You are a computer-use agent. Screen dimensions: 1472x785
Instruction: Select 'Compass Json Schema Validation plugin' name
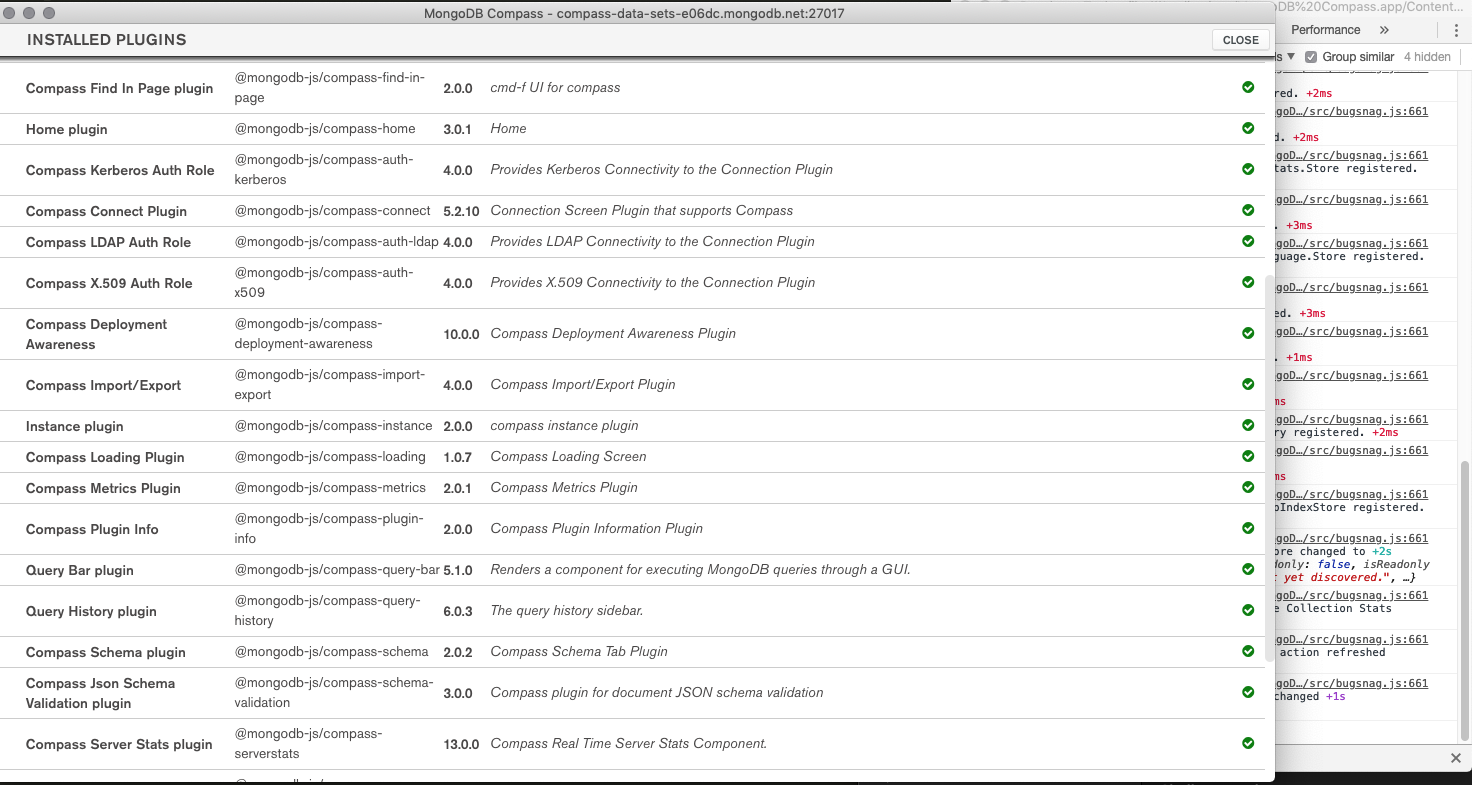100,693
